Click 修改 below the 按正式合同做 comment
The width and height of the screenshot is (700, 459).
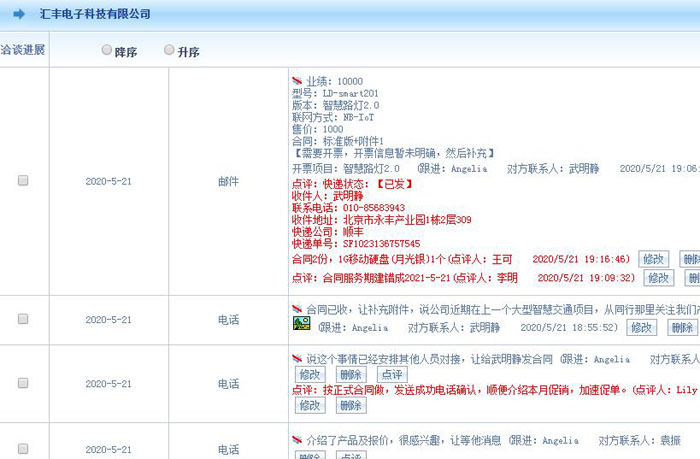tap(310, 406)
